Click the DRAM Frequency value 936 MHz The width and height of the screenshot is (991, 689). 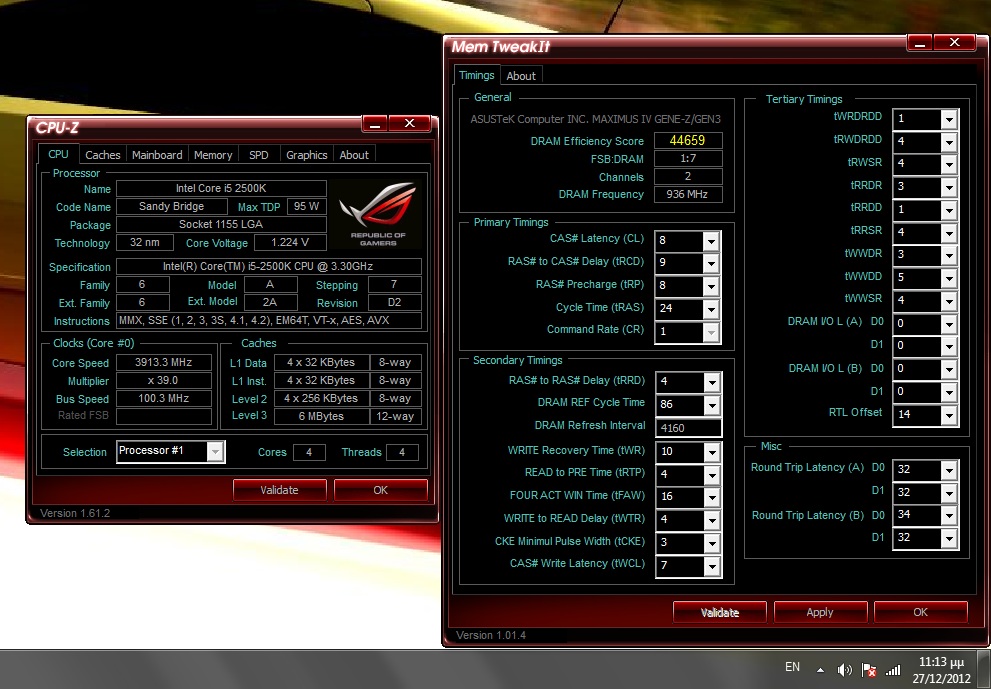pos(688,194)
